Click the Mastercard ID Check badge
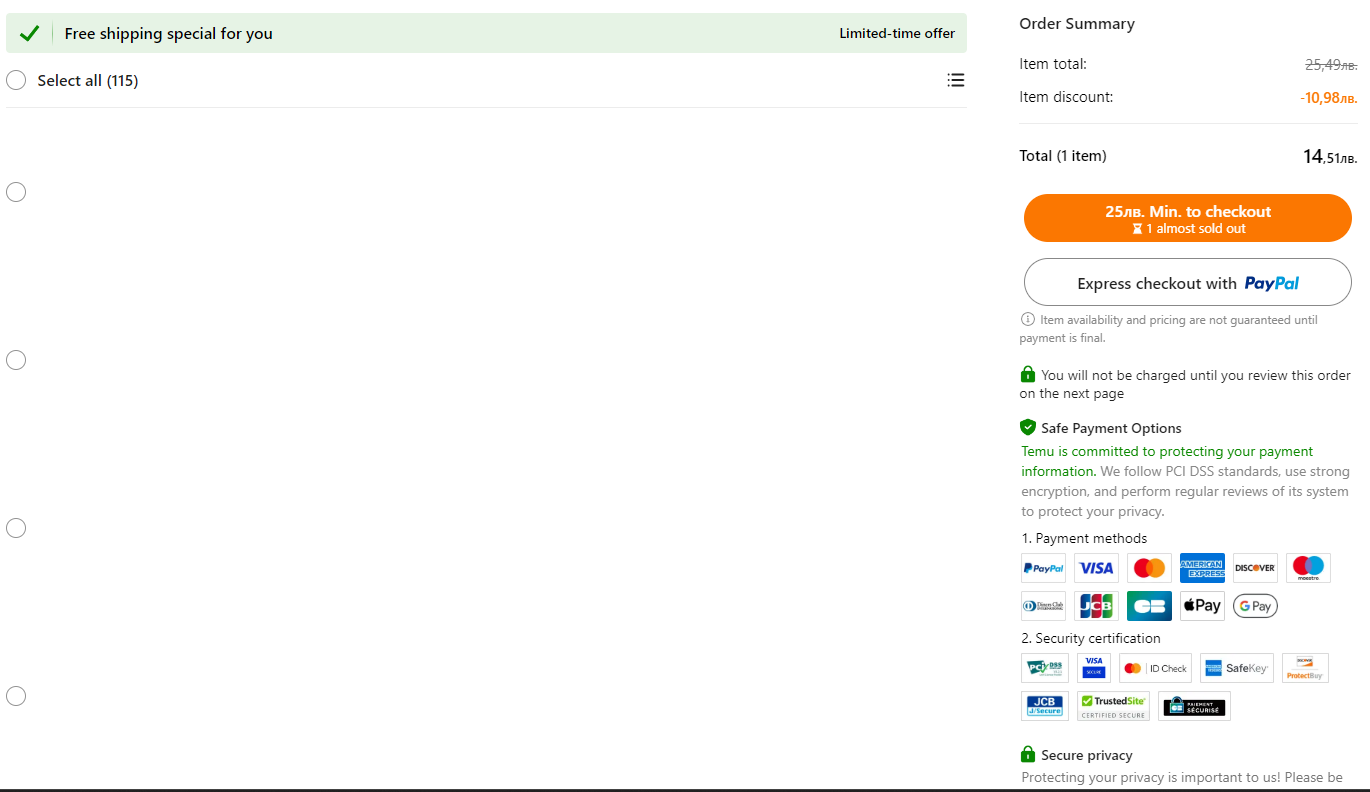The height and width of the screenshot is (792, 1370). [x=1154, y=668]
